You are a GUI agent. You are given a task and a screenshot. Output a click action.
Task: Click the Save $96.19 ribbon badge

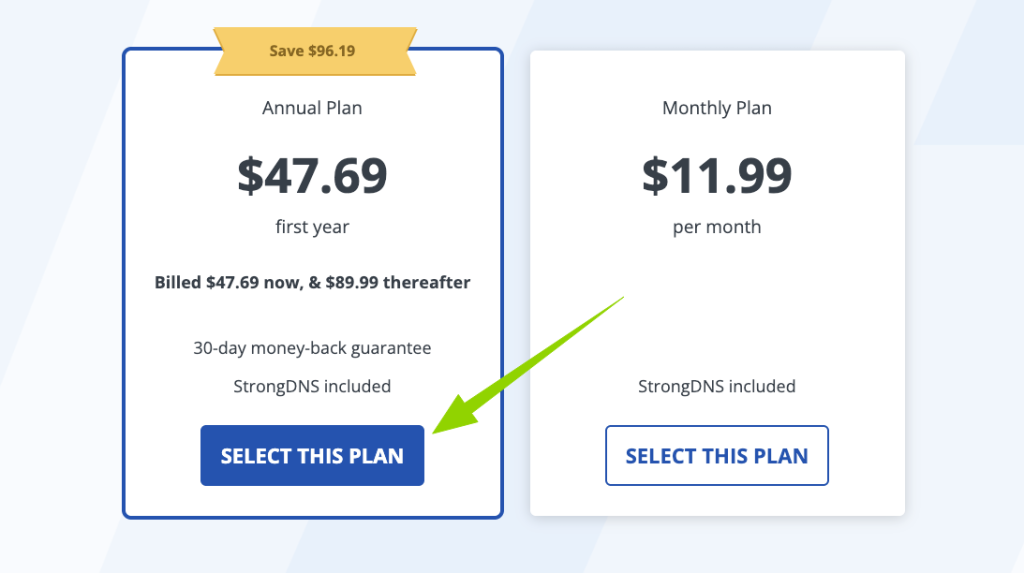tap(312, 50)
